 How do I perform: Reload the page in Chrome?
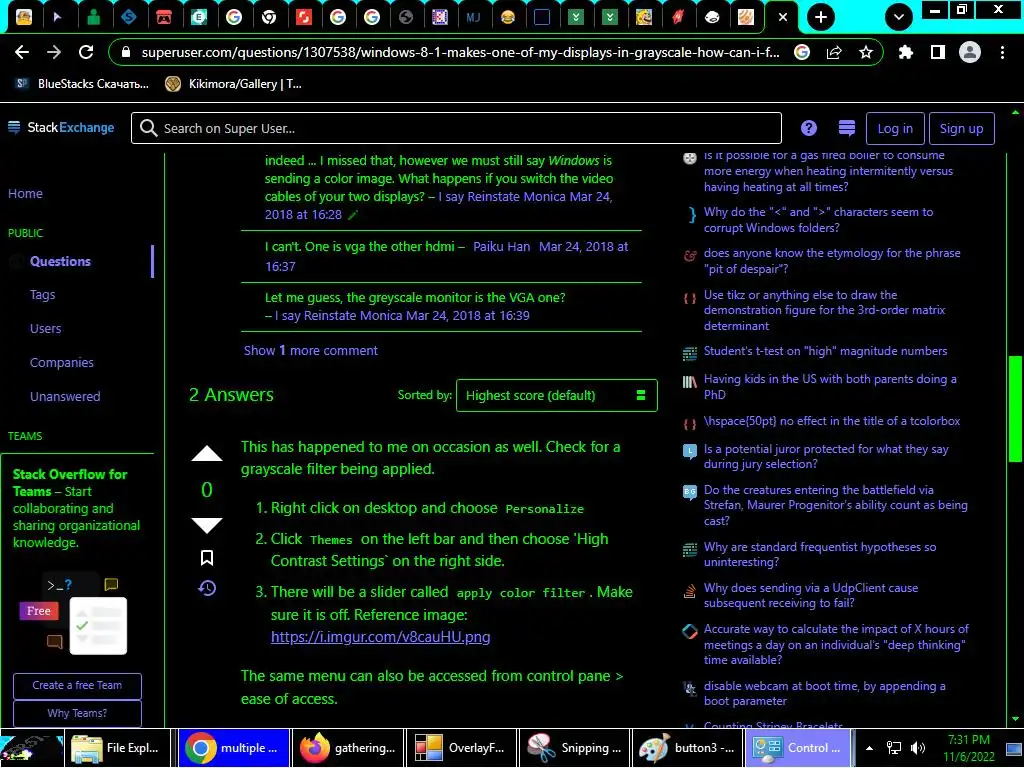point(86,52)
